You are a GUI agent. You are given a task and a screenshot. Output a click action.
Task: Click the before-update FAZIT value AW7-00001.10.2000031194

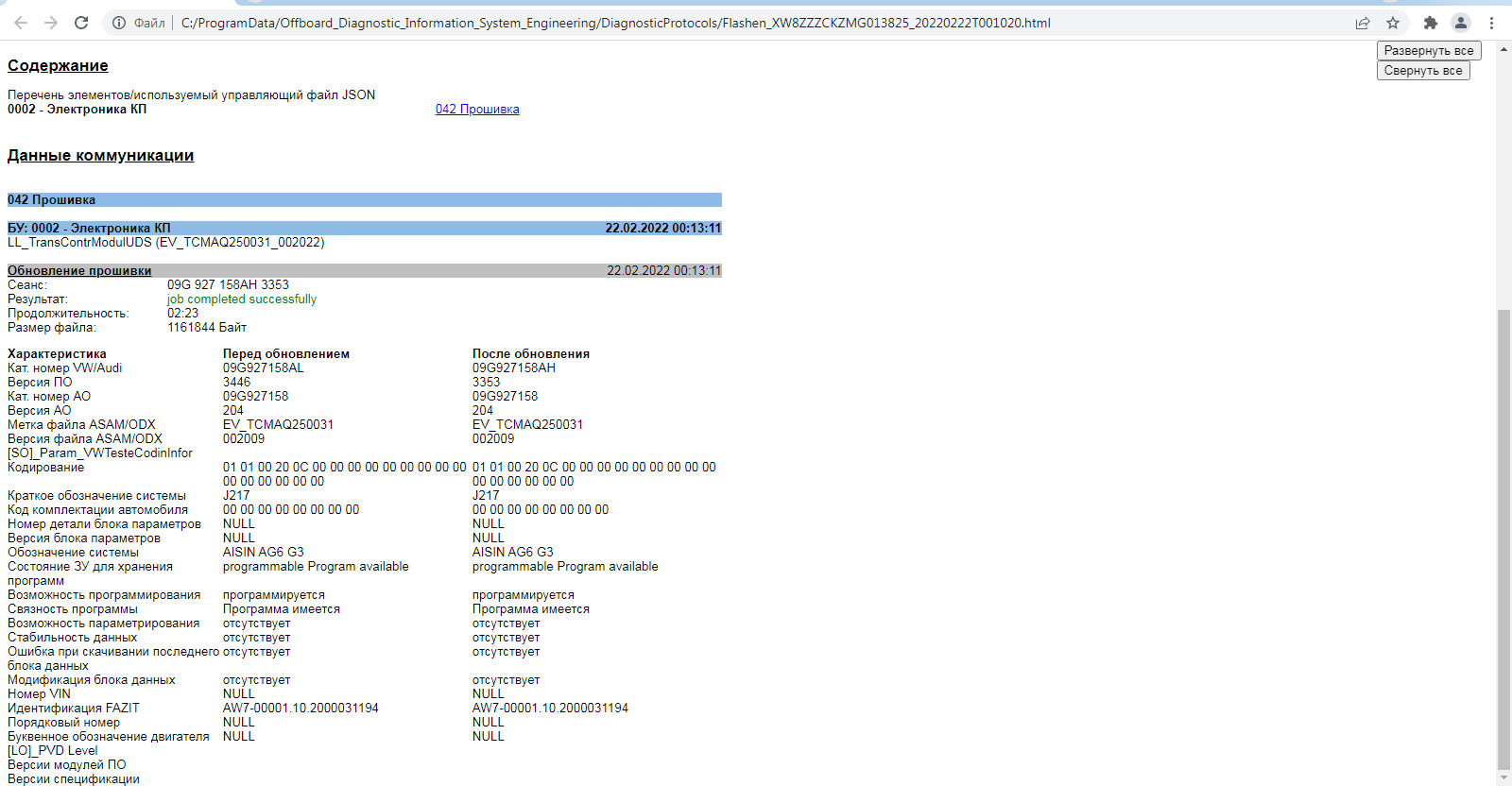[x=301, y=708]
